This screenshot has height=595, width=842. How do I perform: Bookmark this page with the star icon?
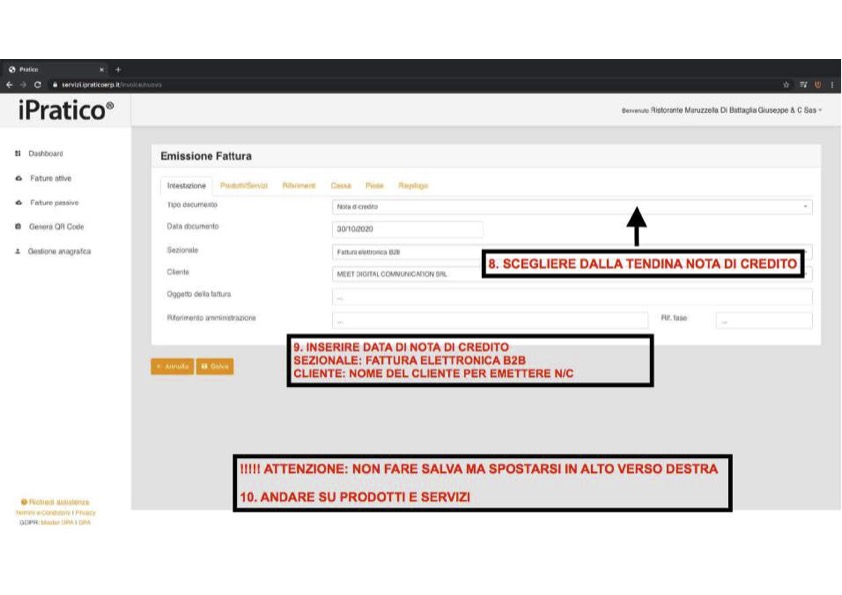click(787, 84)
